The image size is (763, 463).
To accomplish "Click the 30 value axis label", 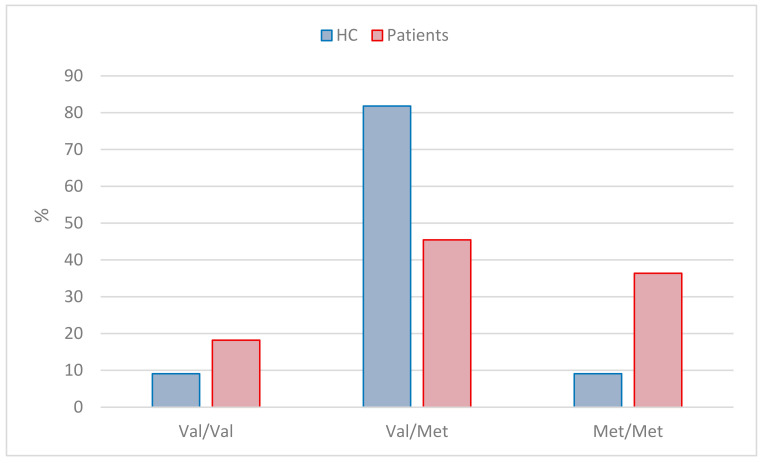I will [x=73, y=296].
